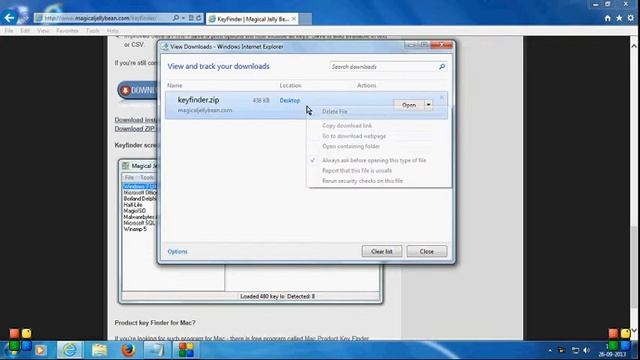640x360 pixels.
Task: Click the Options link in View Downloads
Action: [177, 251]
